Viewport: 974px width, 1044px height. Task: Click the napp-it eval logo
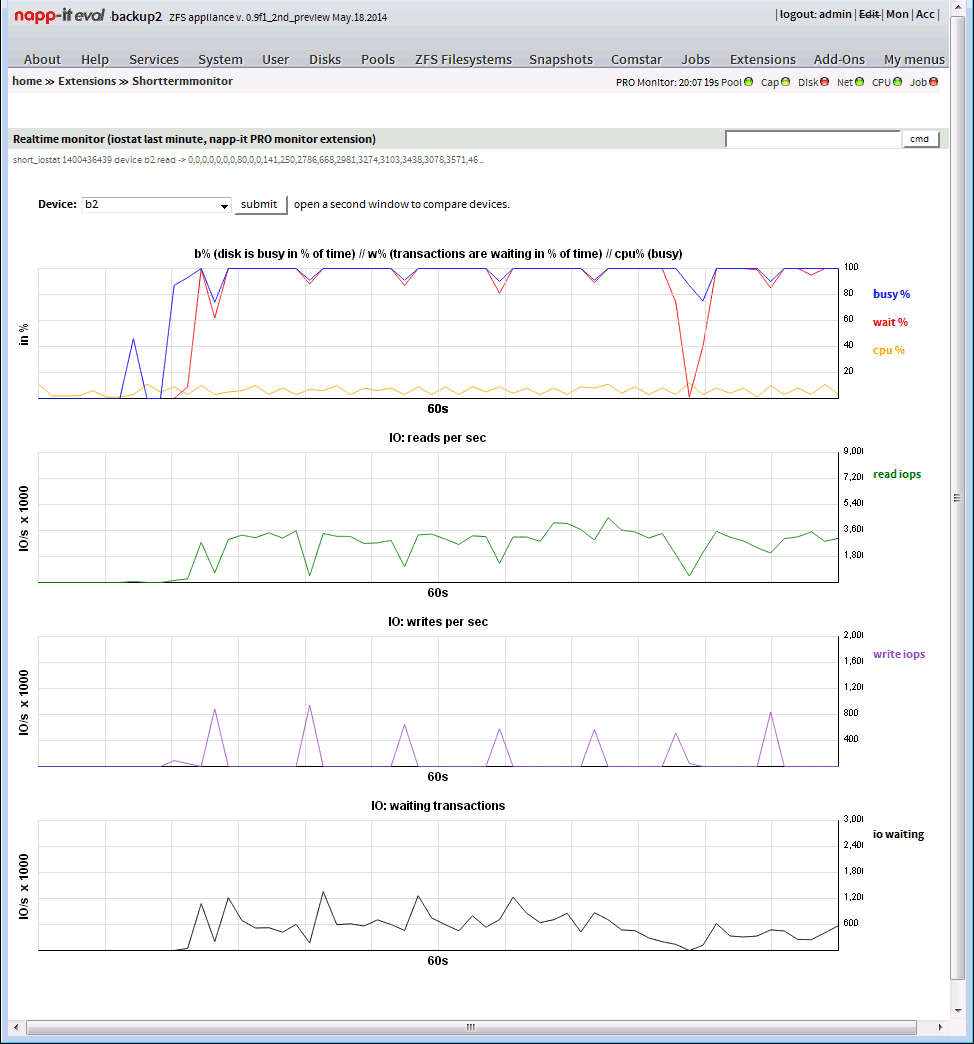pyautogui.click(x=59, y=16)
